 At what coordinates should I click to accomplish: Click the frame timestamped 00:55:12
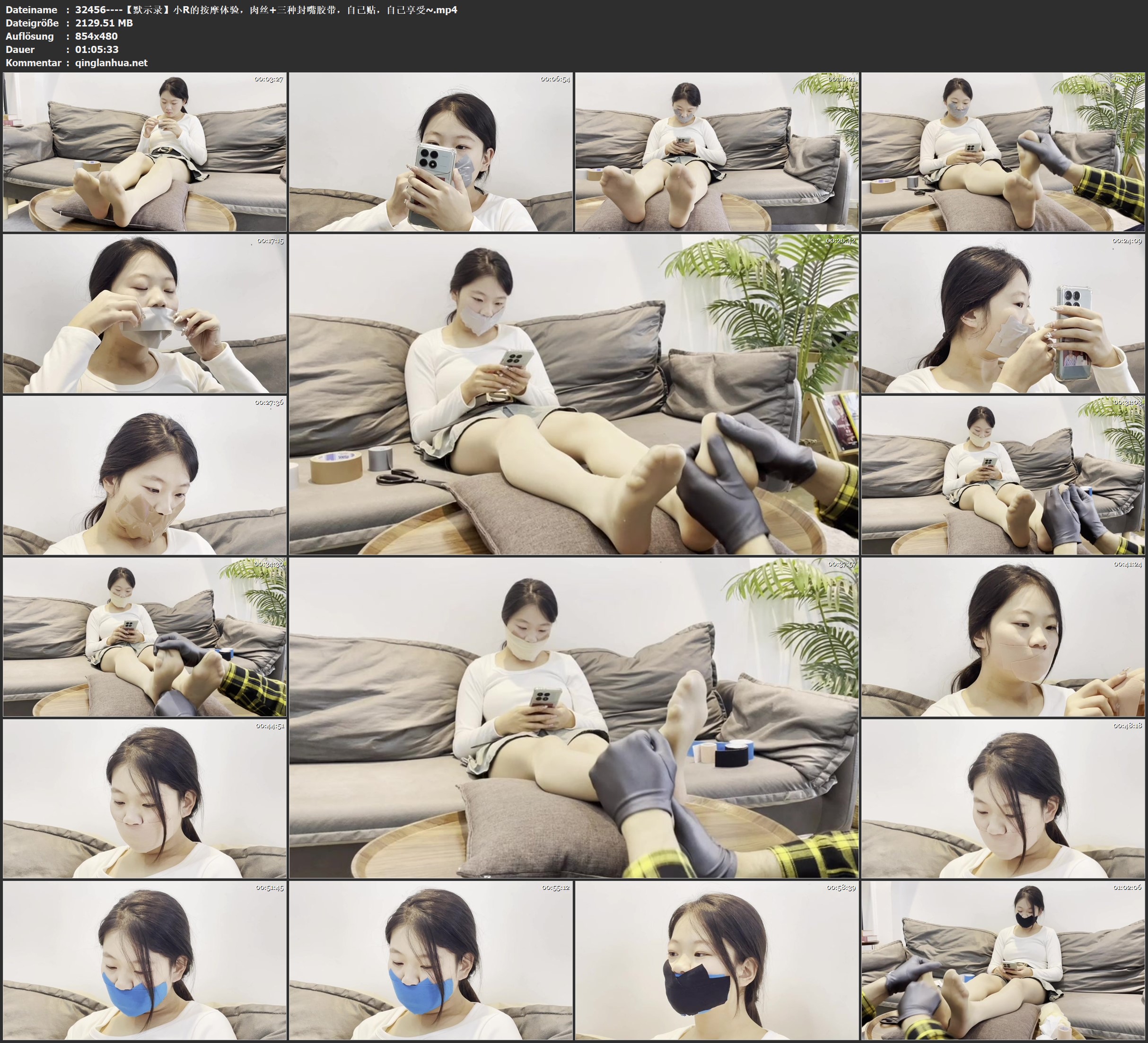point(430,960)
